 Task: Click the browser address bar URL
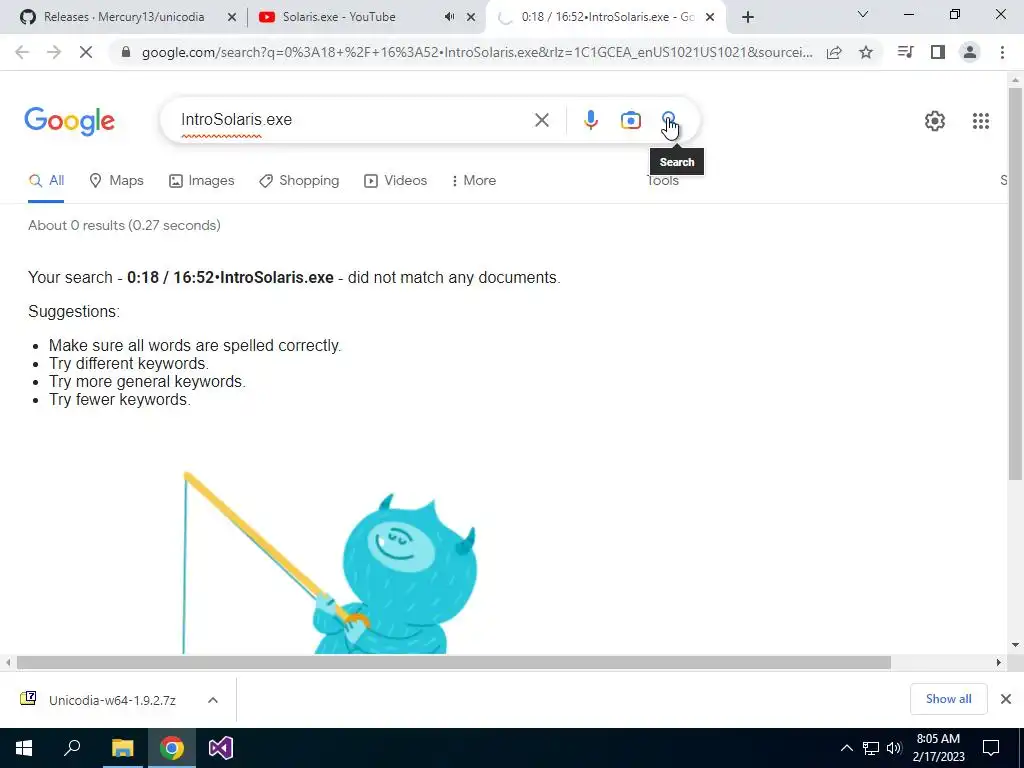coord(477,52)
